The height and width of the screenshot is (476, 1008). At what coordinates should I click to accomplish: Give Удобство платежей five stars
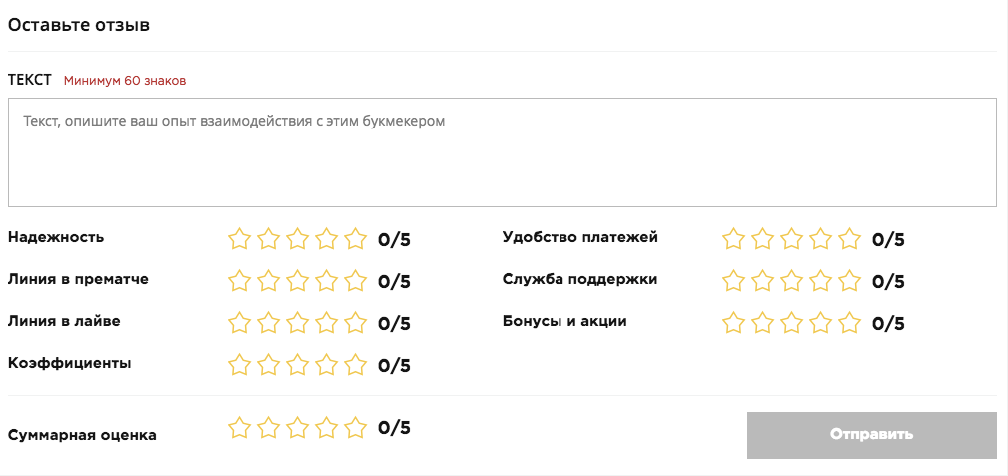(849, 239)
